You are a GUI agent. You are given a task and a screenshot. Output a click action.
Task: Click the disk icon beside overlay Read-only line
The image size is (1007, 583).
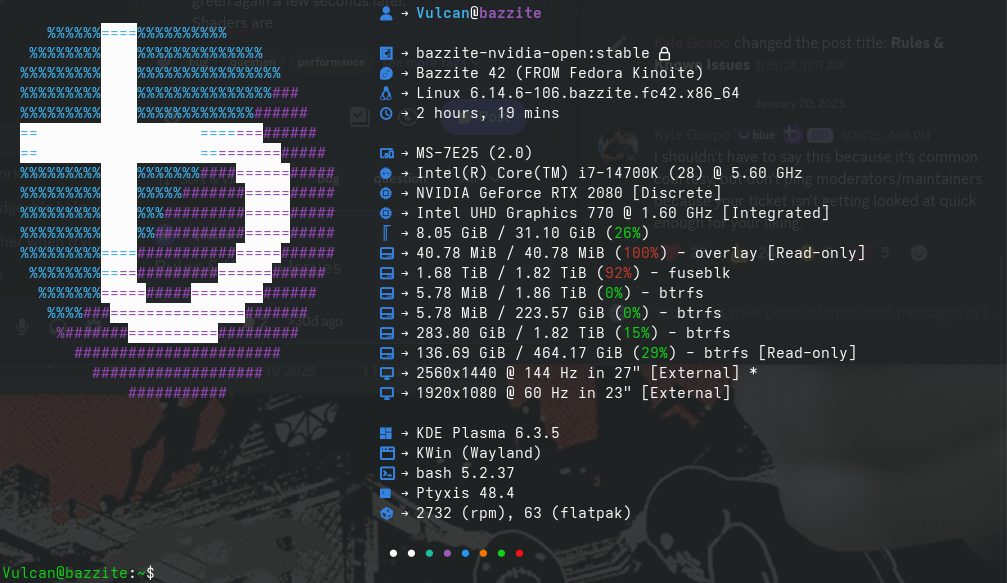coord(387,254)
